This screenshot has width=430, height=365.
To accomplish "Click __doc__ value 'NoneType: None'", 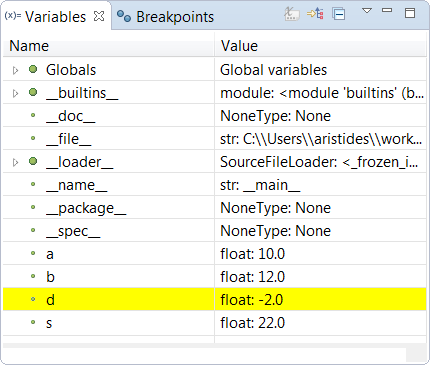I will [x=275, y=116].
